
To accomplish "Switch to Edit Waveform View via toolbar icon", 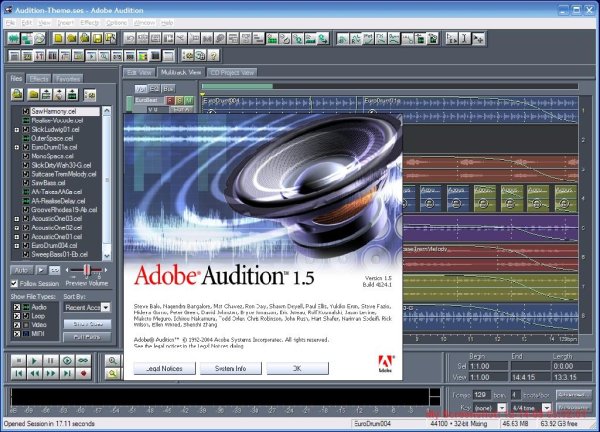I will (x=14, y=39).
